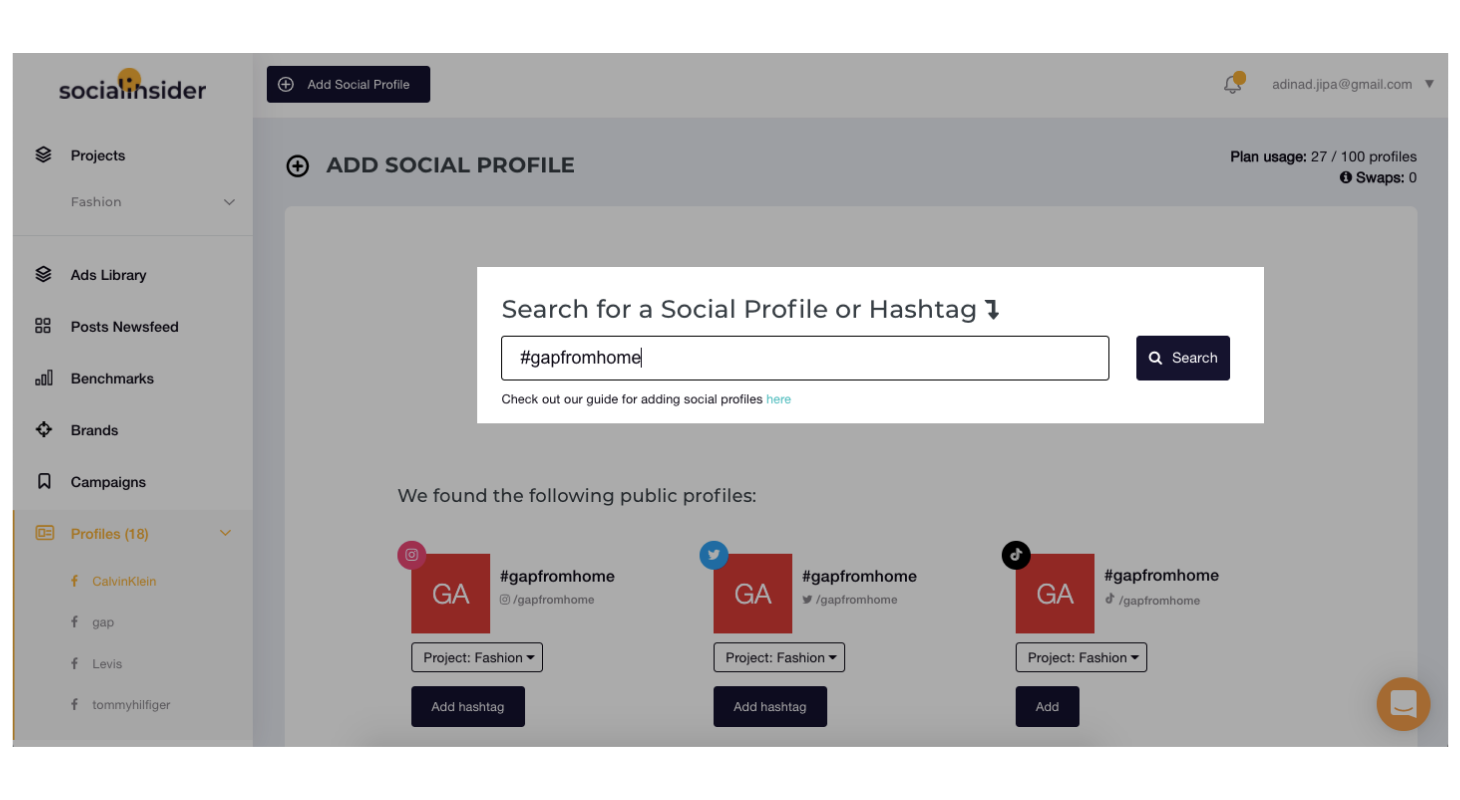Open the orange chat support bubble
The height and width of the screenshot is (800, 1460).
(x=1403, y=704)
